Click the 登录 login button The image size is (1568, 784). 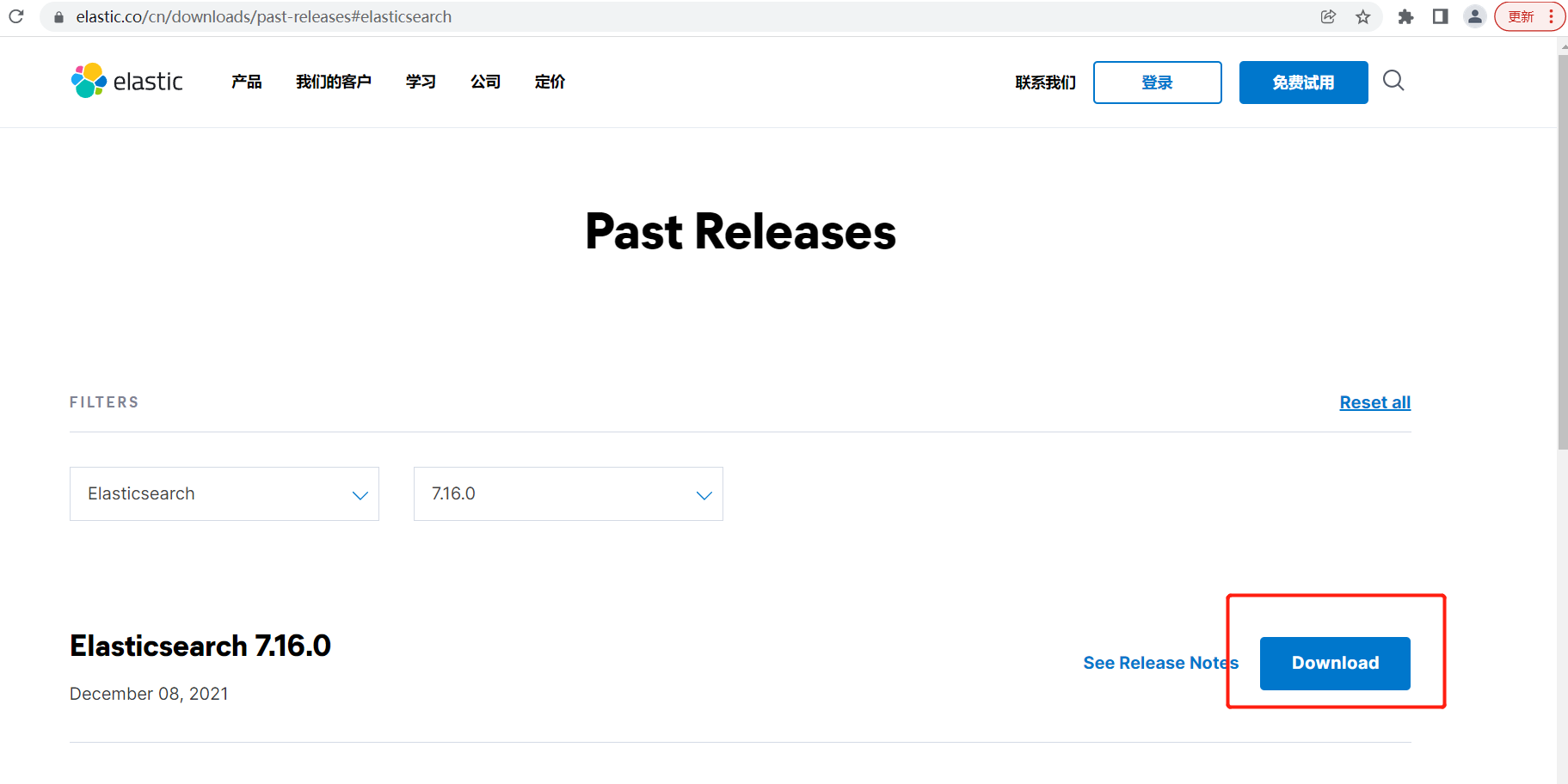(1157, 83)
